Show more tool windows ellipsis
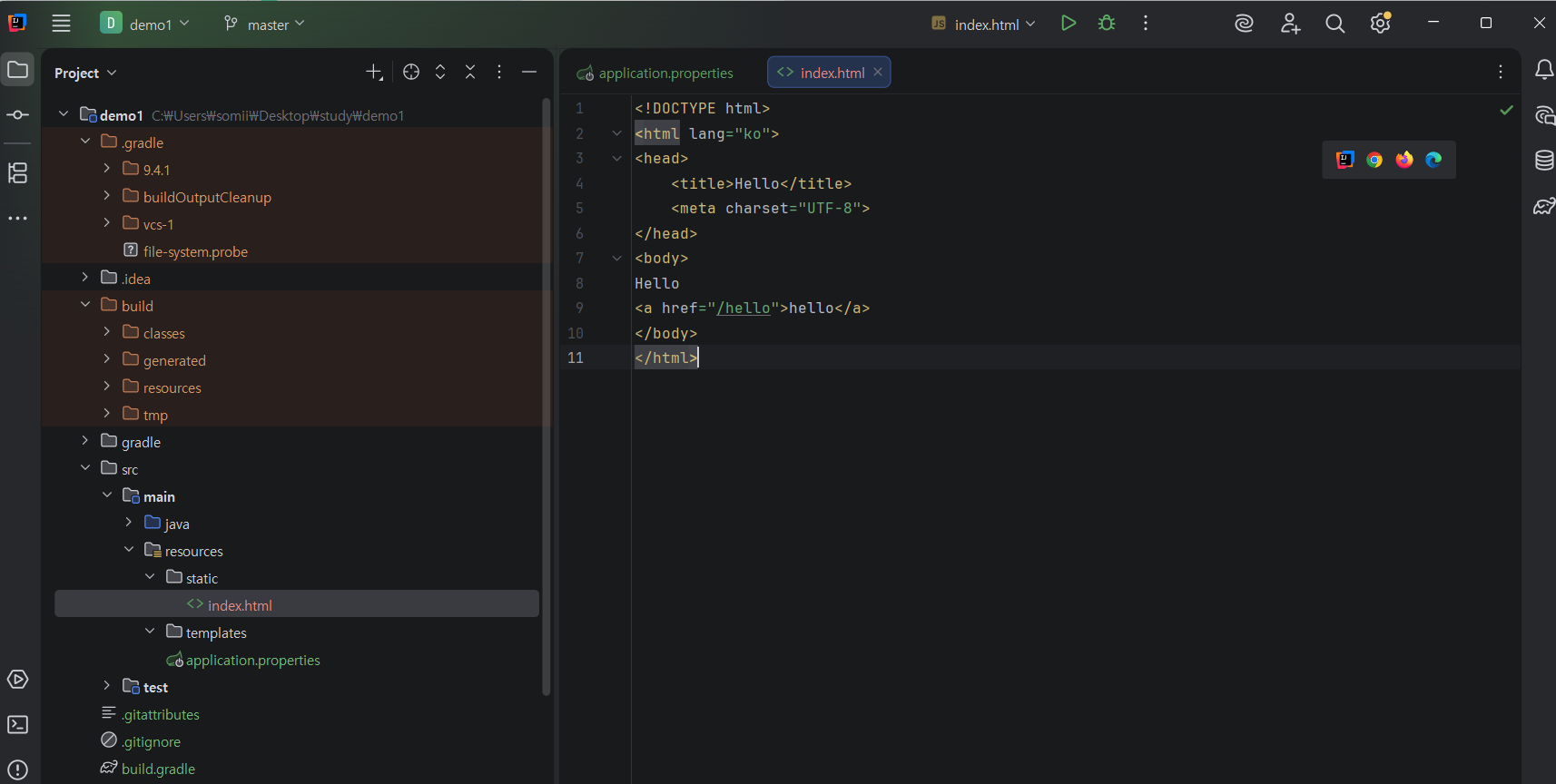The image size is (1556, 784). pyautogui.click(x=18, y=219)
